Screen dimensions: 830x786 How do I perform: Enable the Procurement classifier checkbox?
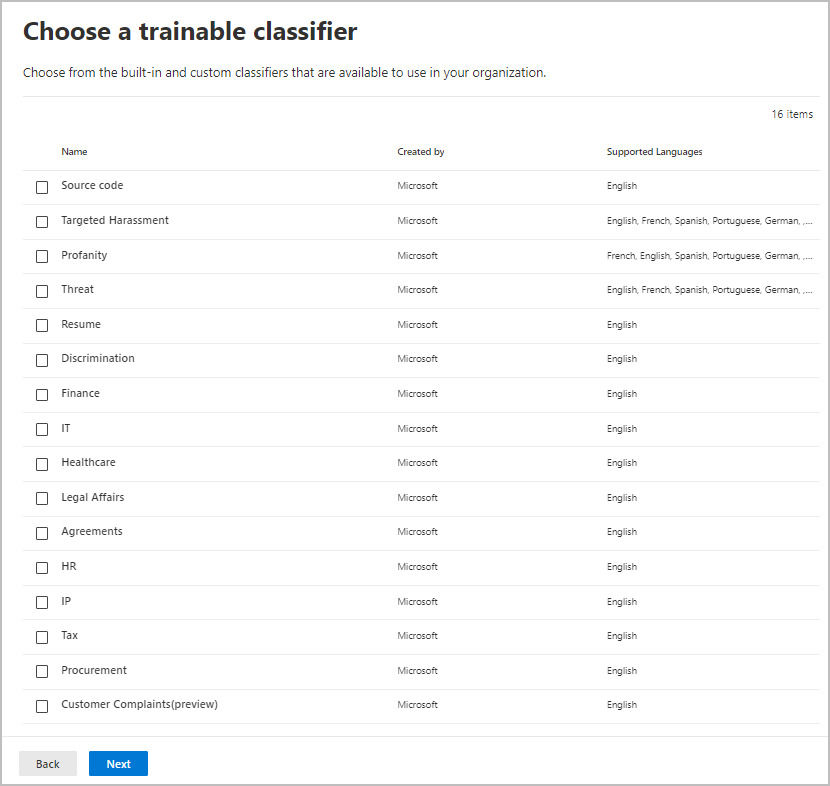coord(41,671)
